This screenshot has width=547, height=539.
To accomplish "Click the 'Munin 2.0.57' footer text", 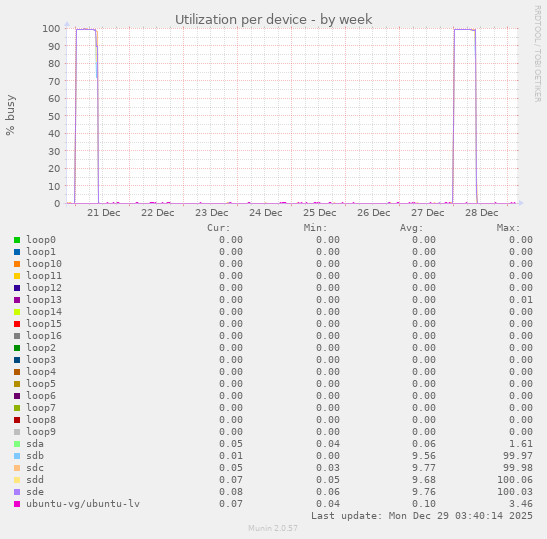I will 273,528.
